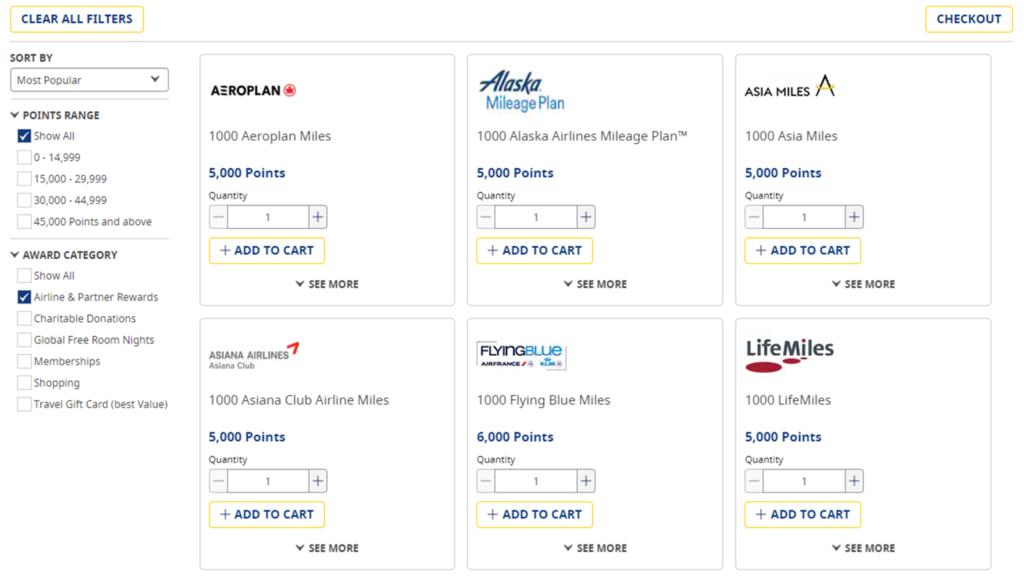Click plus icon on Asia Miles quantity
The image size is (1024, 576).
(852, 216)
